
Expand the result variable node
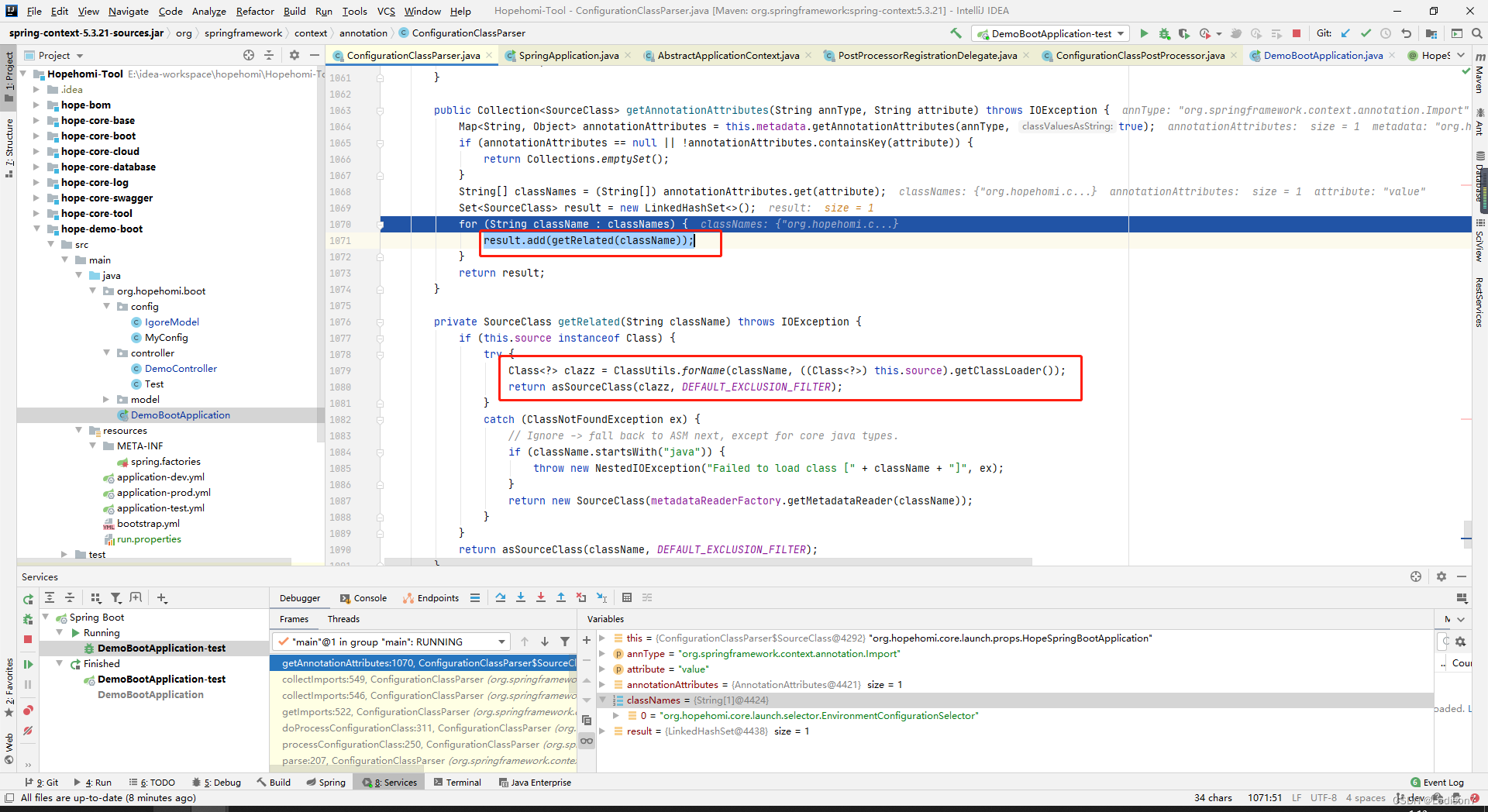click(x=603, y=731)
